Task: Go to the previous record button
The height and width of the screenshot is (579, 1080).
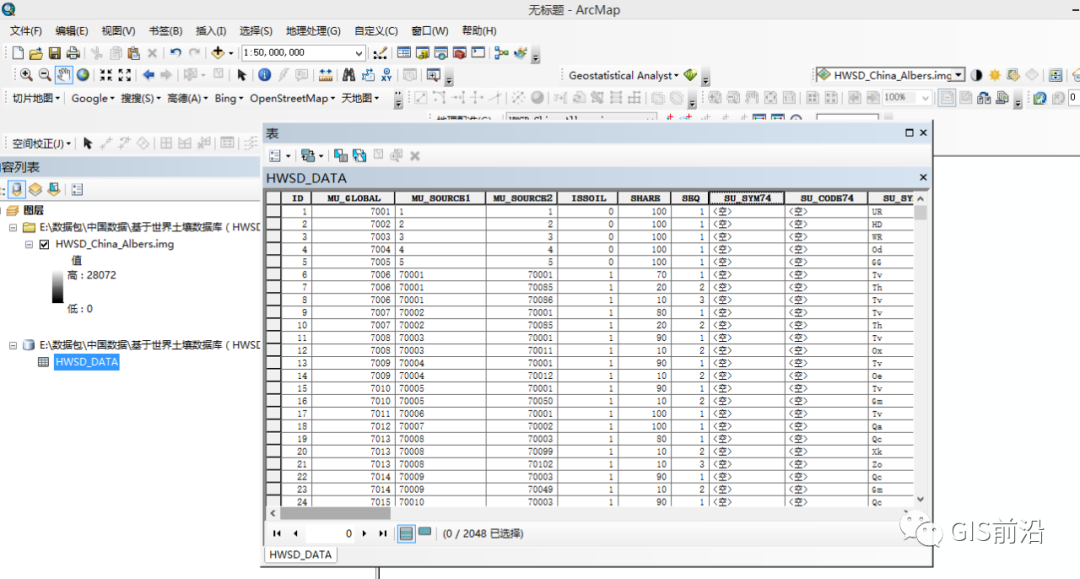Action: pyautogui.click(x=295, y=534)
